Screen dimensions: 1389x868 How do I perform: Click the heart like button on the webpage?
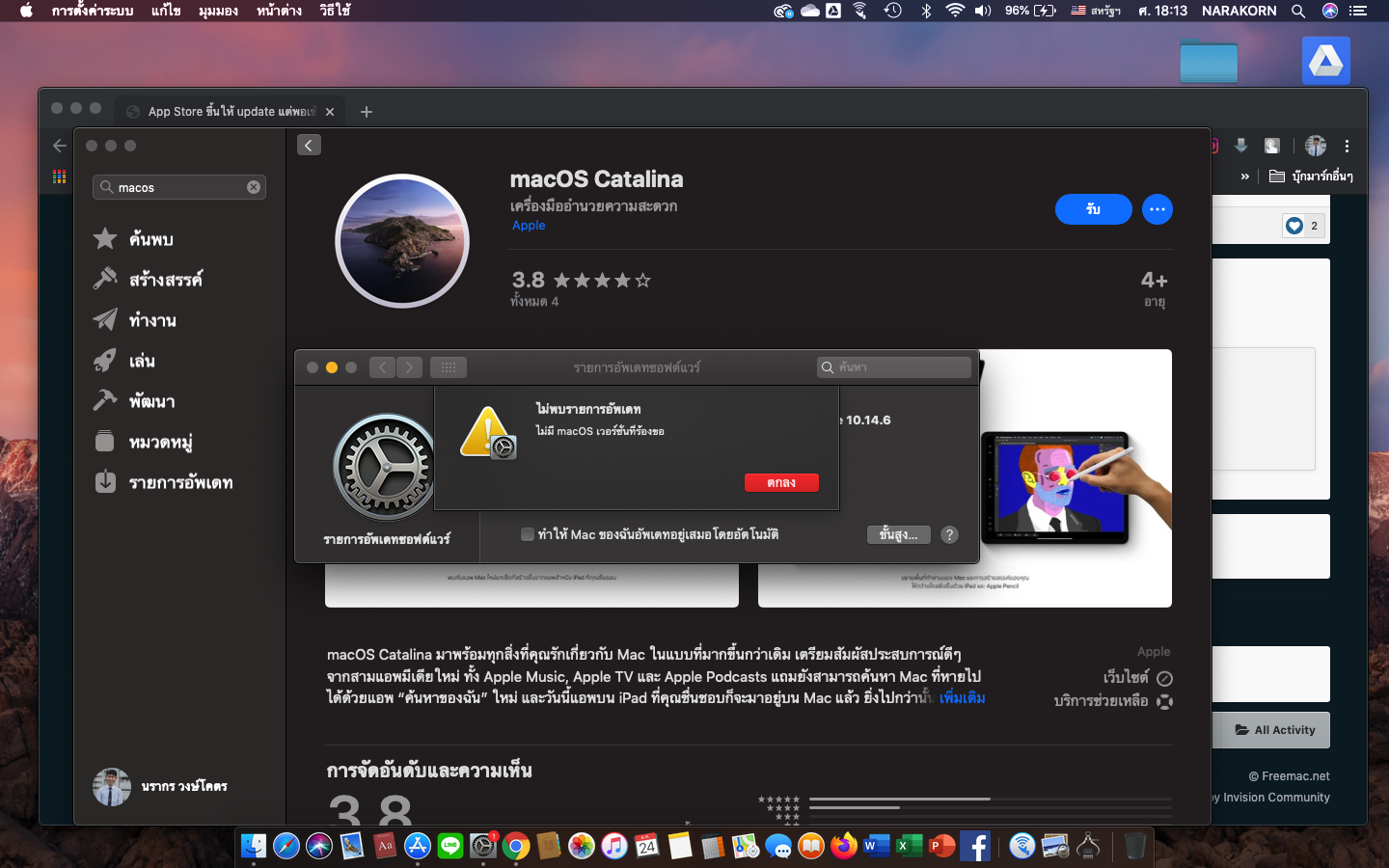pyautogui.click(x=1294, y=226)
